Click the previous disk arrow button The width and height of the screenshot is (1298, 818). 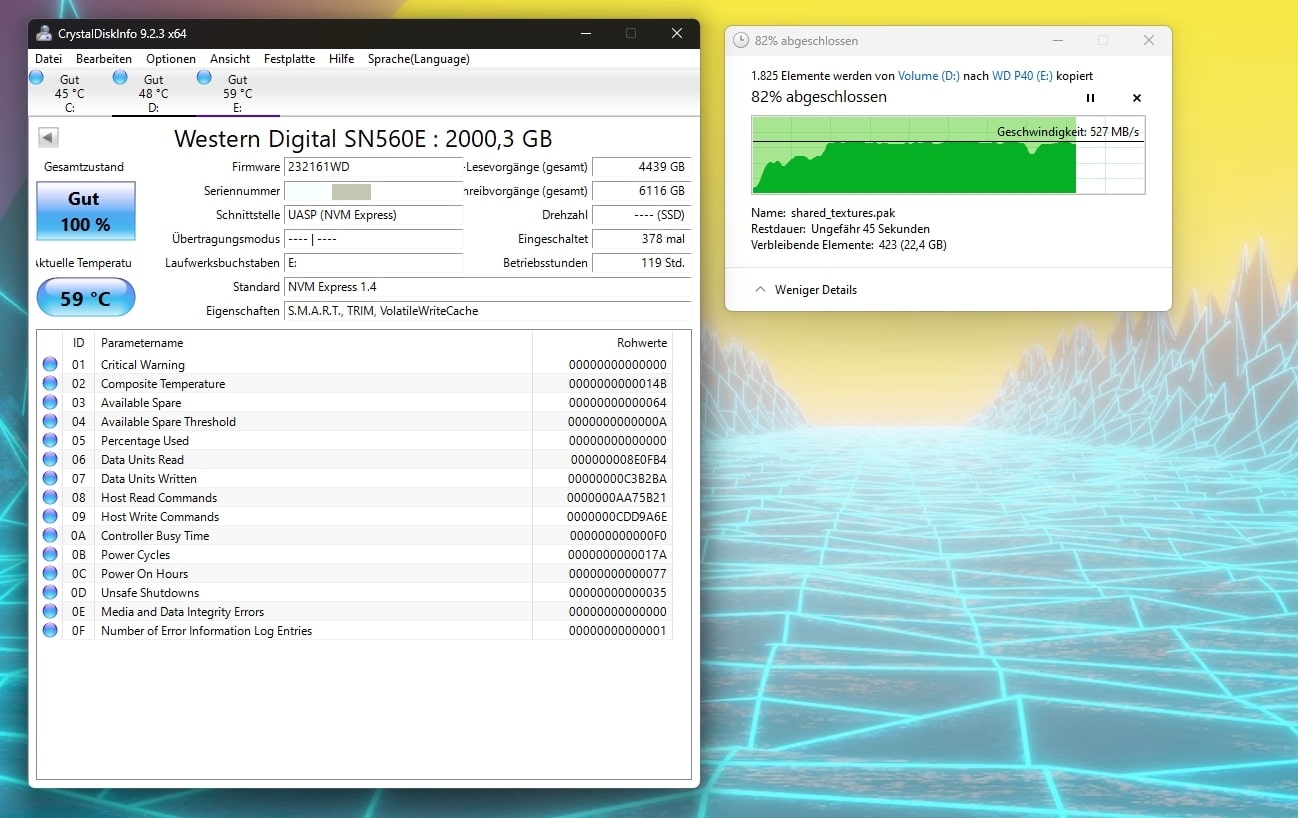[48, 138]
